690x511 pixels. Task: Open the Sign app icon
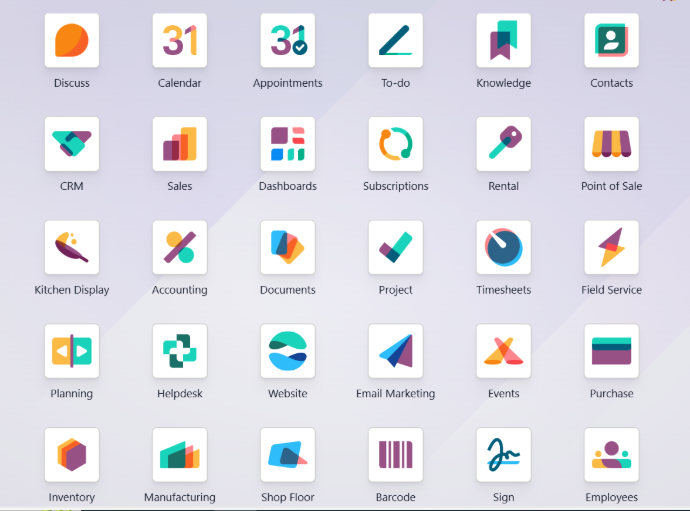pos(504,455)
